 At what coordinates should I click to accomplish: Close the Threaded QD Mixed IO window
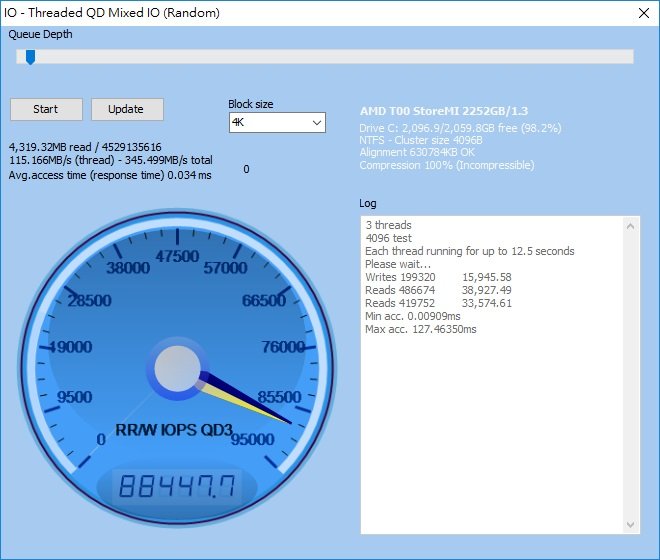[644, 13]
